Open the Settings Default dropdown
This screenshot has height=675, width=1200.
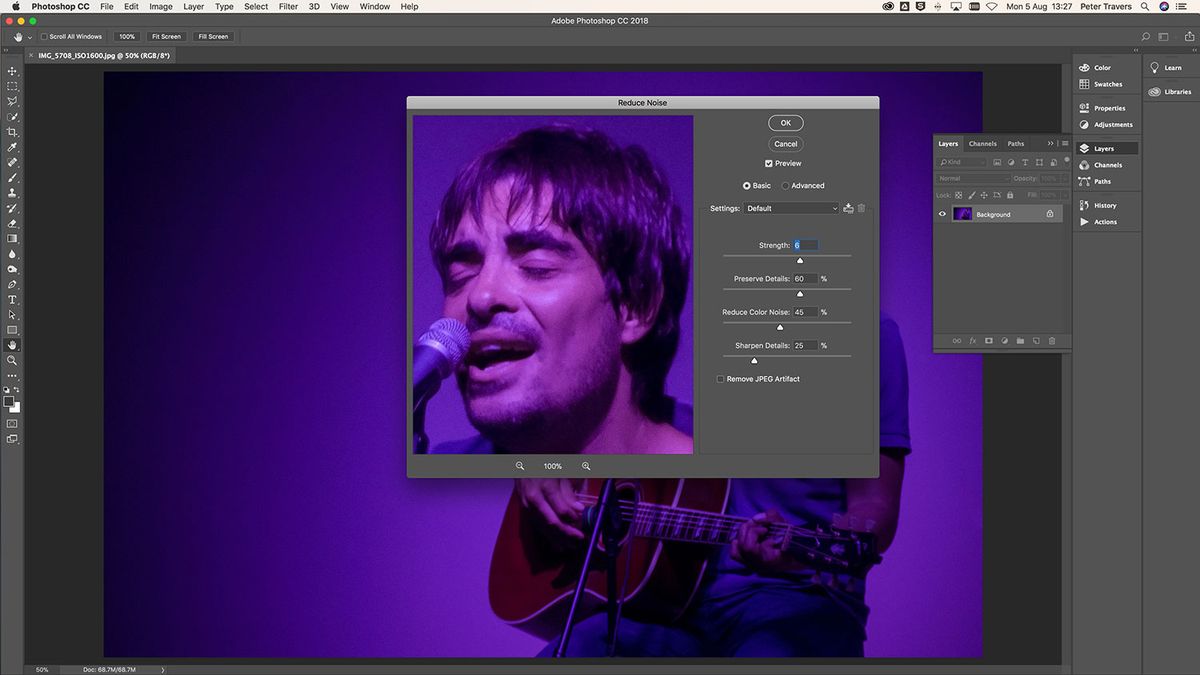tap(792, 208)
